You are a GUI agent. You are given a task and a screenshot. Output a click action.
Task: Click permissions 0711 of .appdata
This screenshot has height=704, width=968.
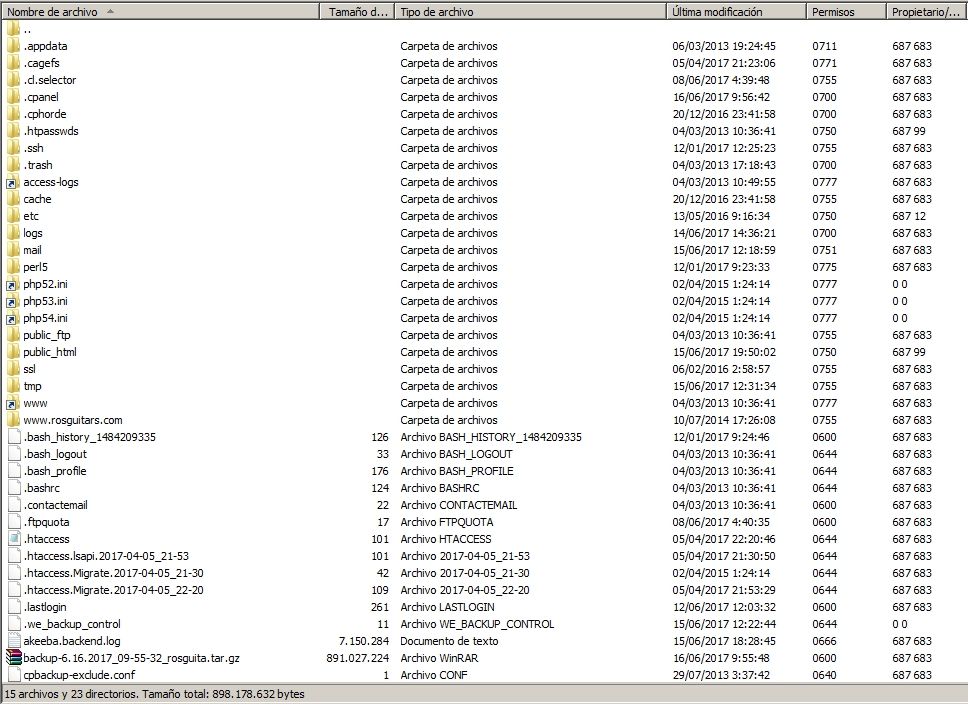coord(824,46)
